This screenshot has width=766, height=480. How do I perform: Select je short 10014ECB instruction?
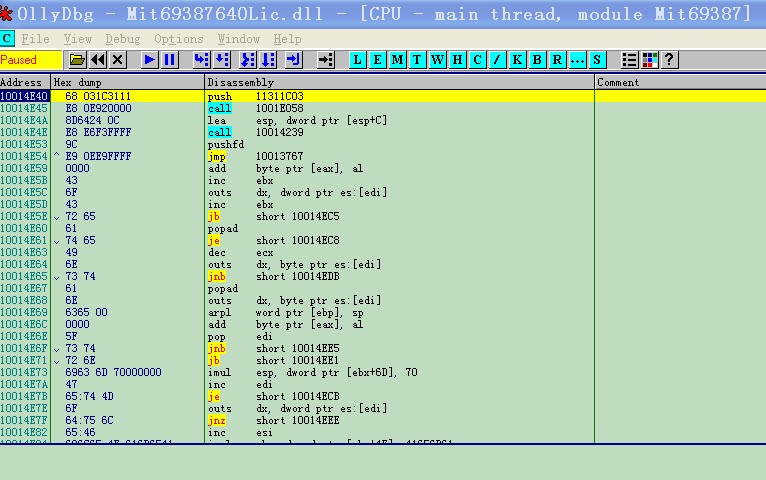coord(274,397)
